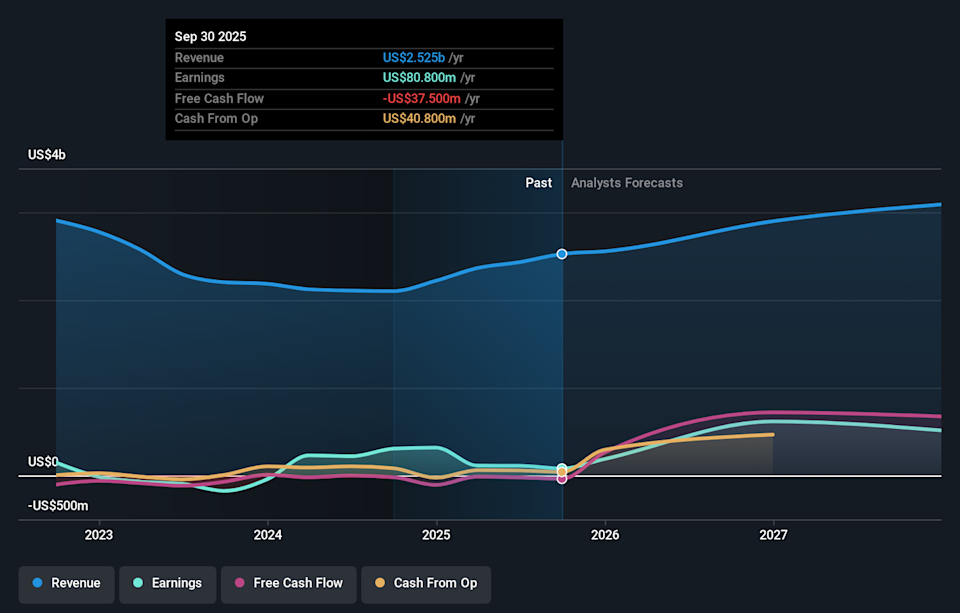The height and width of the screenshot is (613, 960).
Task: Select the 2026 x-axis label
Action: pos(605,535)
